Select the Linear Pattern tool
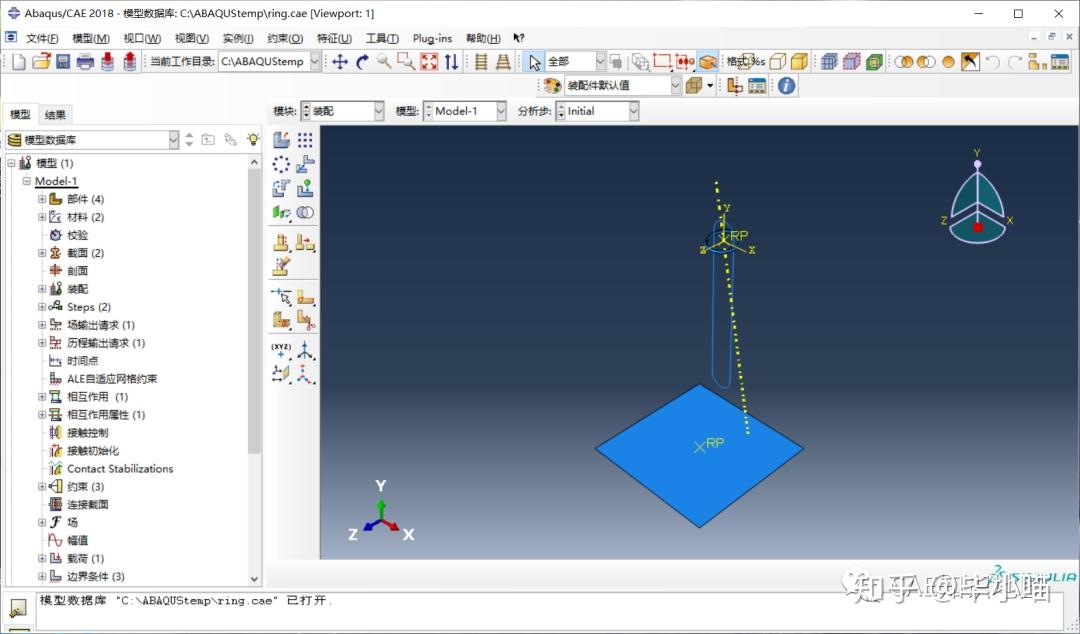The height and width of the screenshot is (634, 1080). pos(305,140)
